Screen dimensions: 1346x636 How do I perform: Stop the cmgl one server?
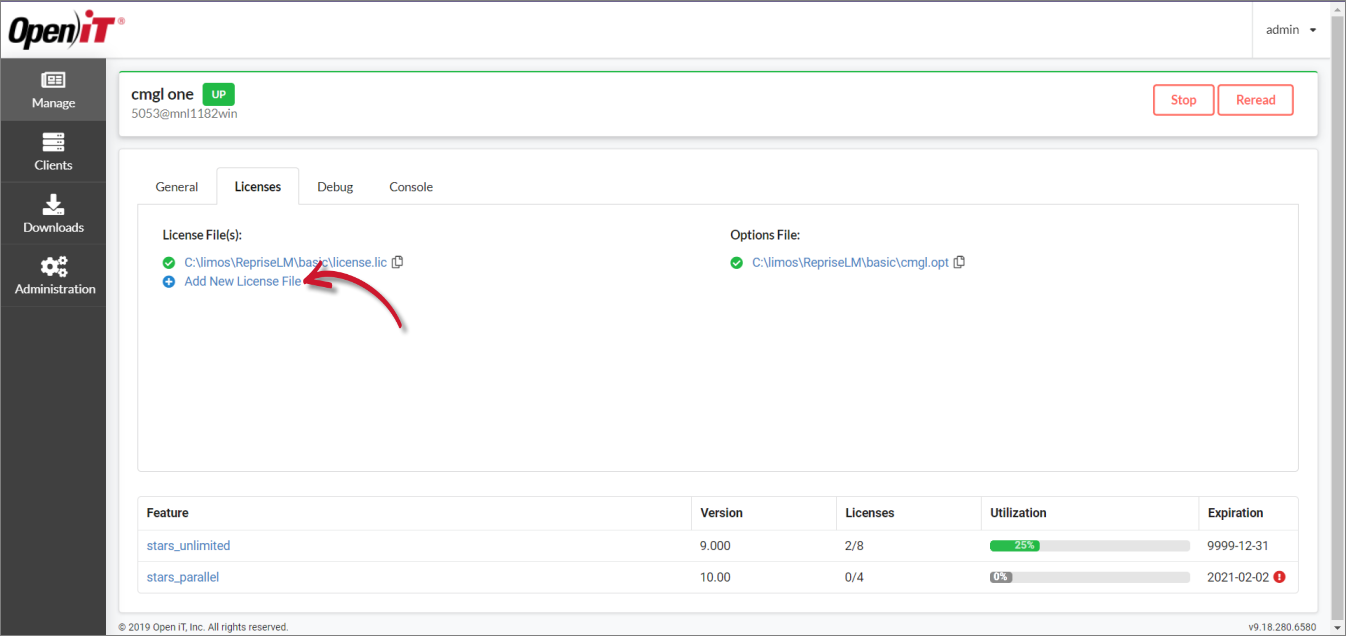[x=1183, y=100]
